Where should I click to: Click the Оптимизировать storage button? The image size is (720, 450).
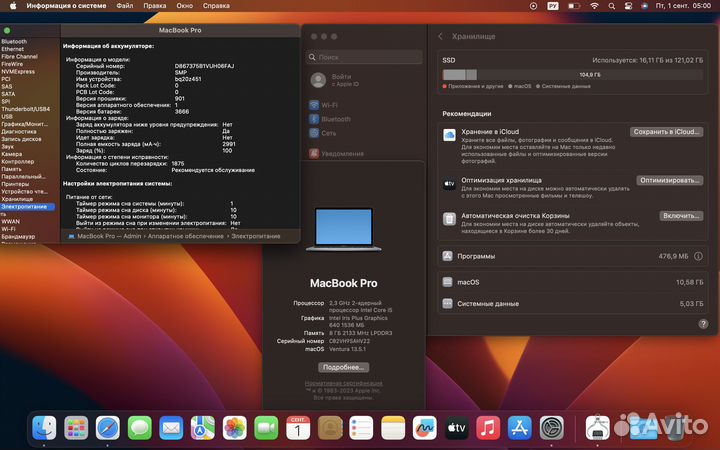pyautogui.click(x=669, y=180)
